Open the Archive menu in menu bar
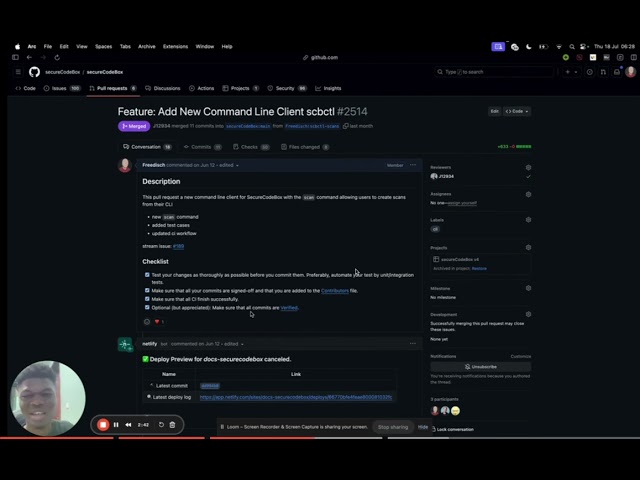 click(x=147, y=47)
